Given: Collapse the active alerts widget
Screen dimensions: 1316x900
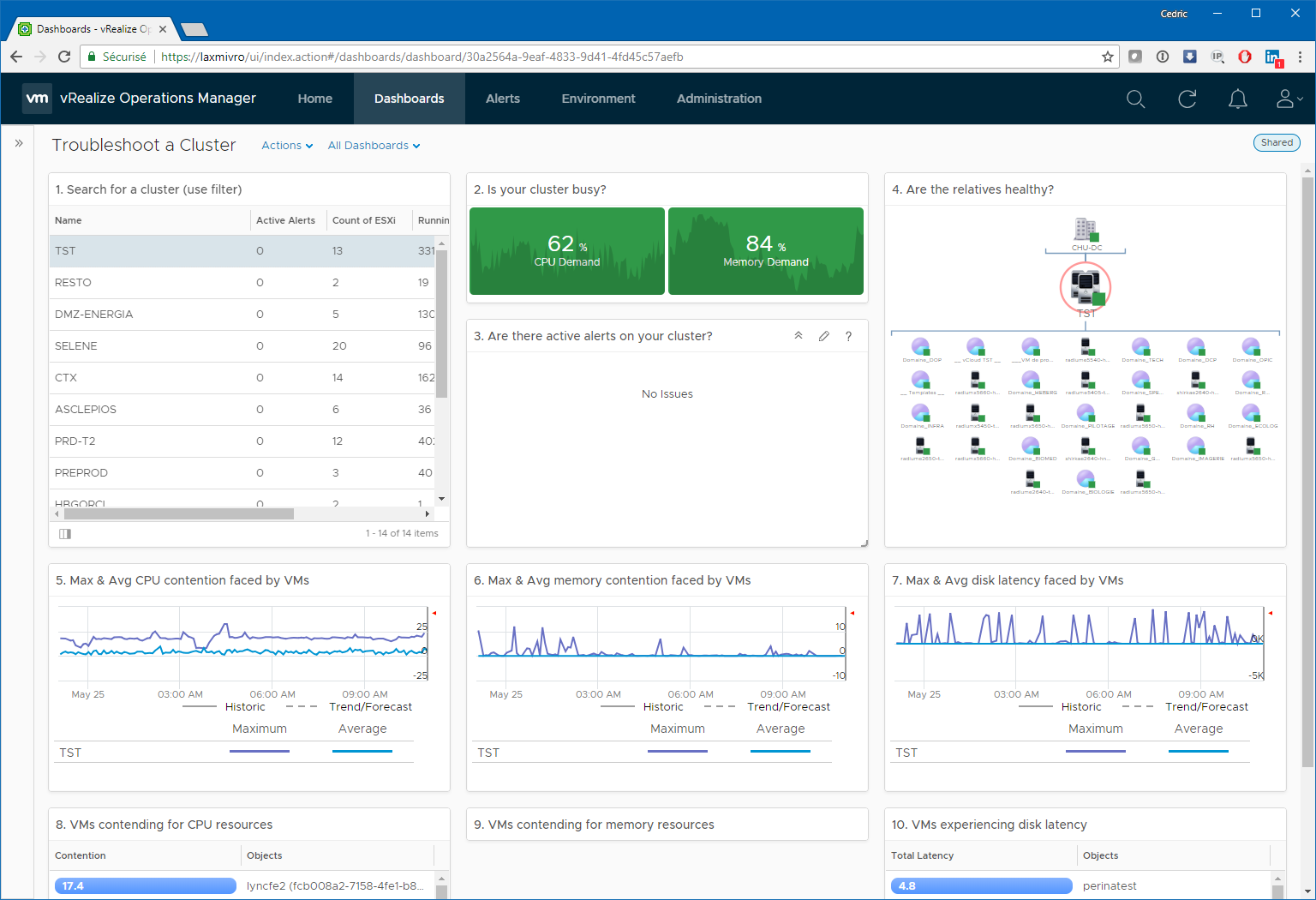Looking at the screenshot, I should point(799,336).
